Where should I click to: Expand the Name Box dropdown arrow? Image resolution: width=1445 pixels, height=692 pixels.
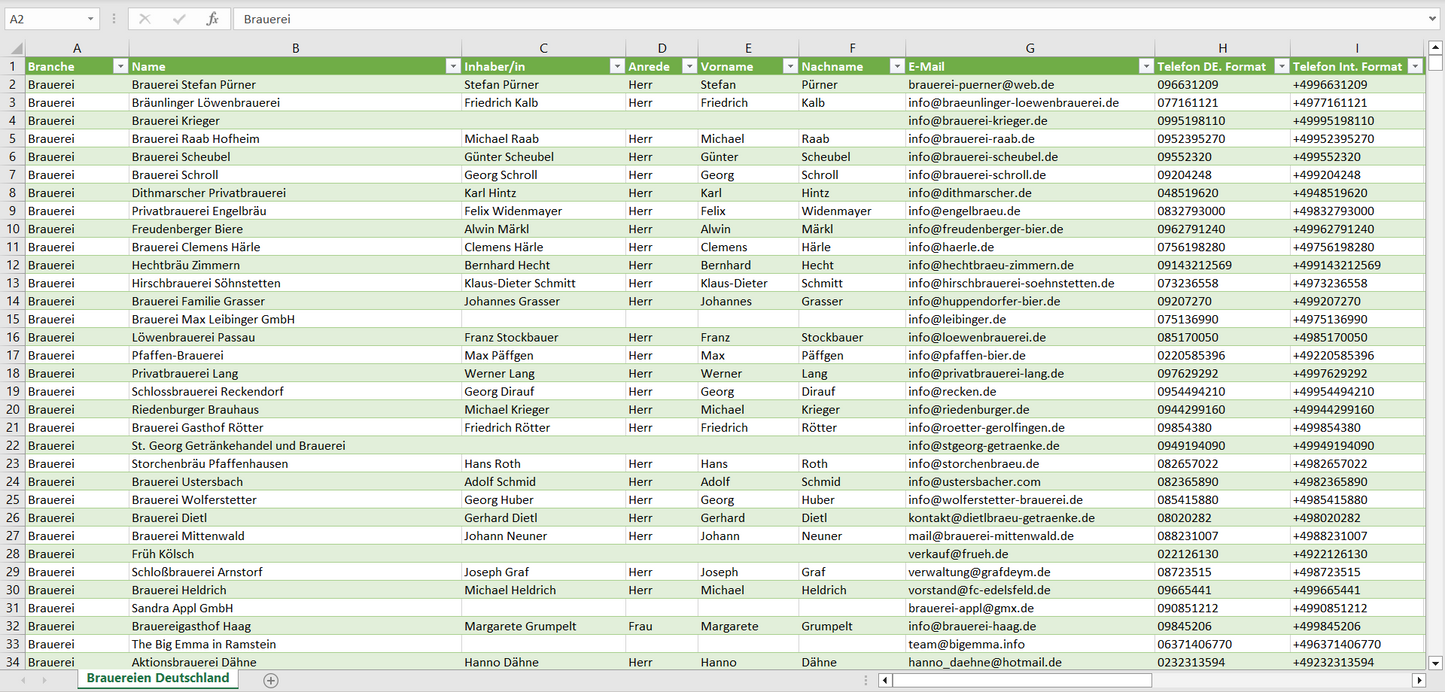90,19
